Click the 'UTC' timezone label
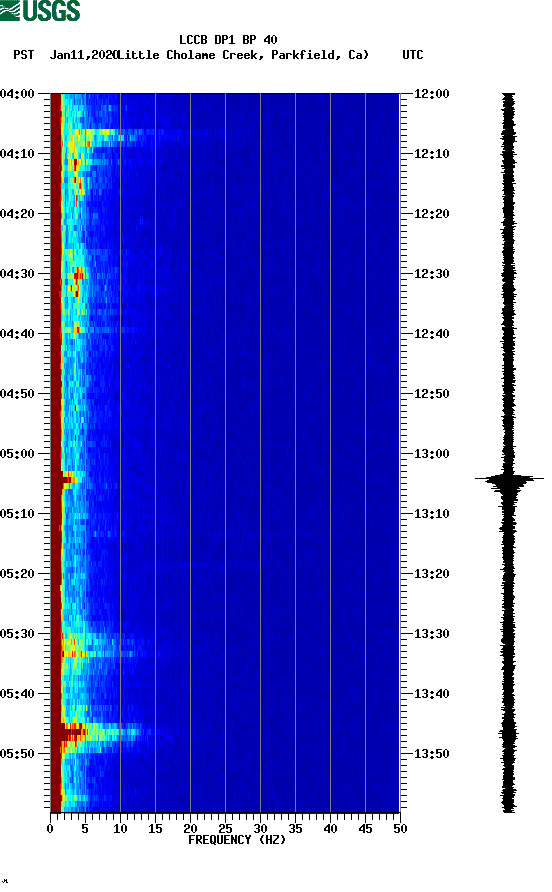Image resolution: width=552 pixels, height=892 pixels. tap(413, 55)
